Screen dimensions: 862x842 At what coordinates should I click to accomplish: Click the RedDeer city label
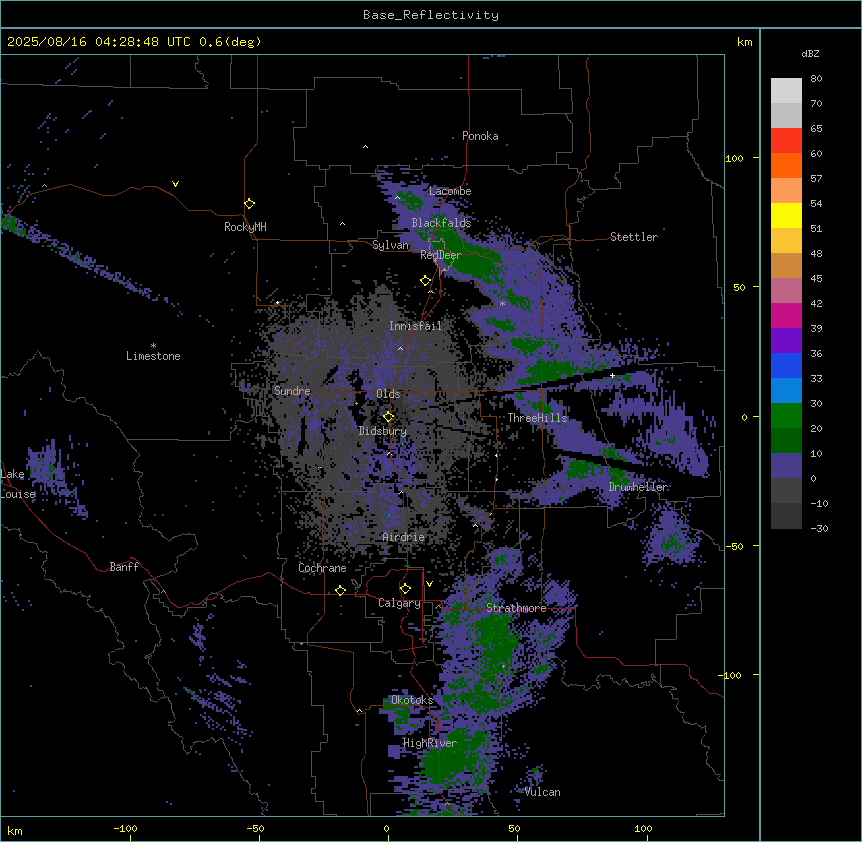pos(441,255)
